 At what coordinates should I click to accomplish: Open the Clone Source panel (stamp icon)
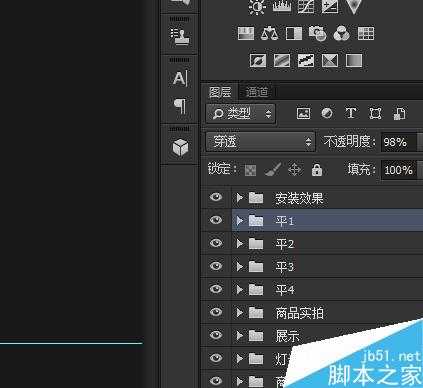coord(180,36)
